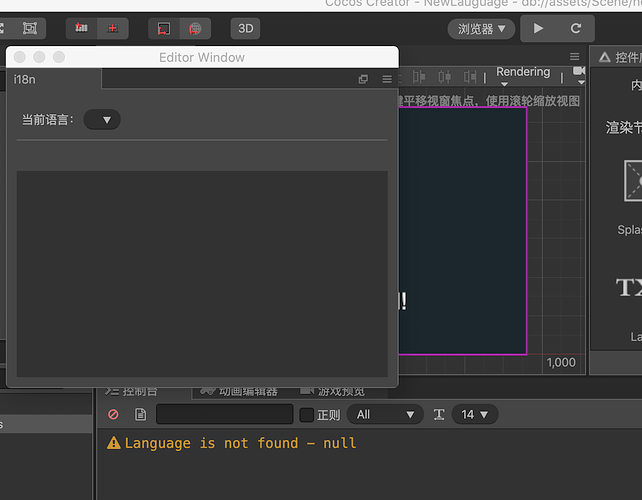Close the Editor Window
The width and height of the screenshot is (642, 500).
pos(20,57)
